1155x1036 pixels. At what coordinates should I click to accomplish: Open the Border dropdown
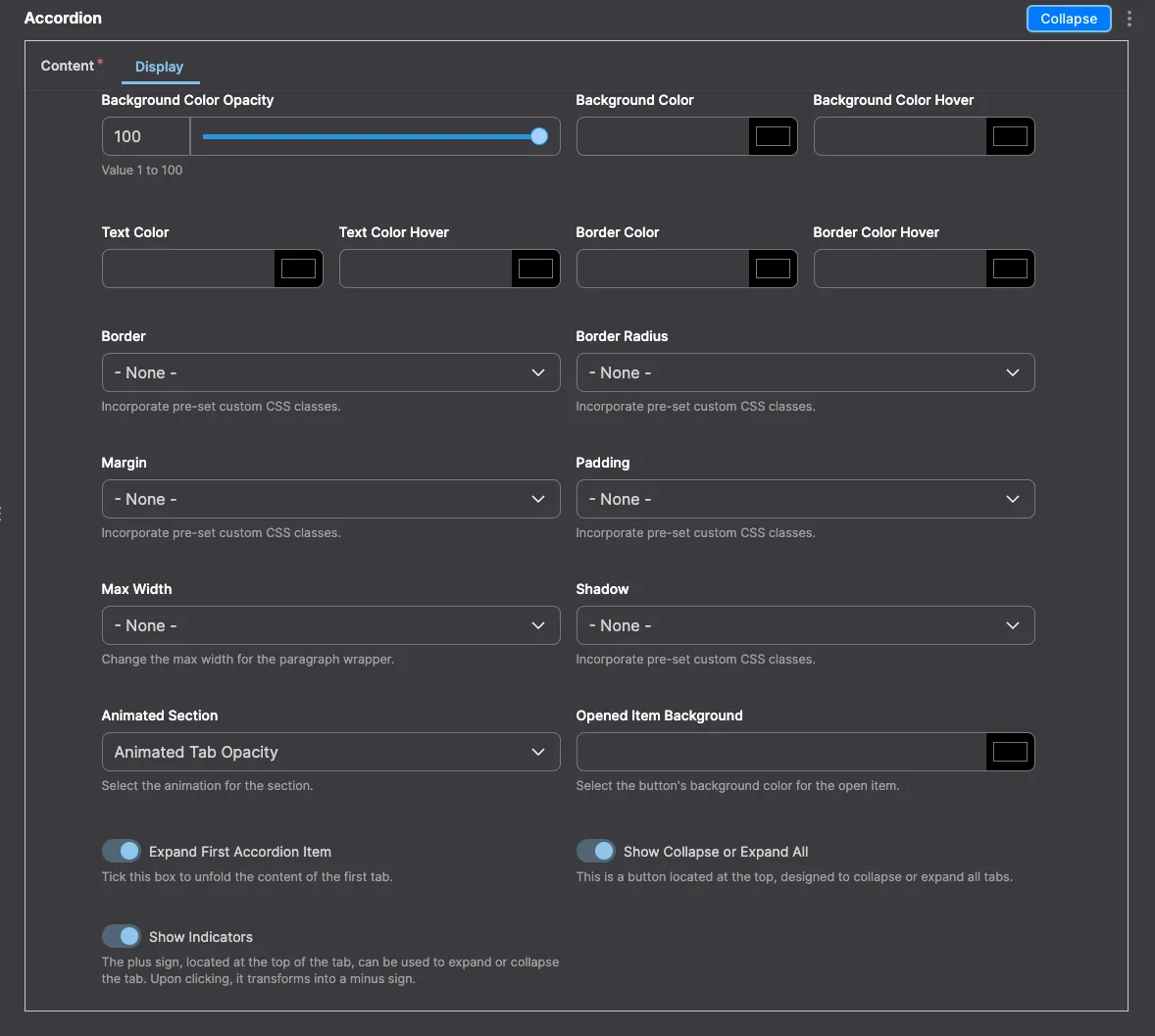(x=330, y=372)
